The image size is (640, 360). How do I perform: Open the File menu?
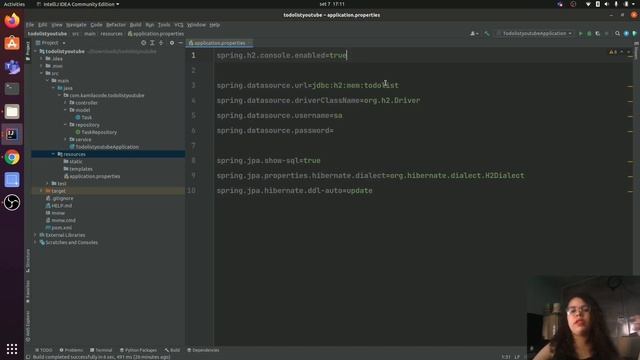pyautogui.click(x=30, y=25)
